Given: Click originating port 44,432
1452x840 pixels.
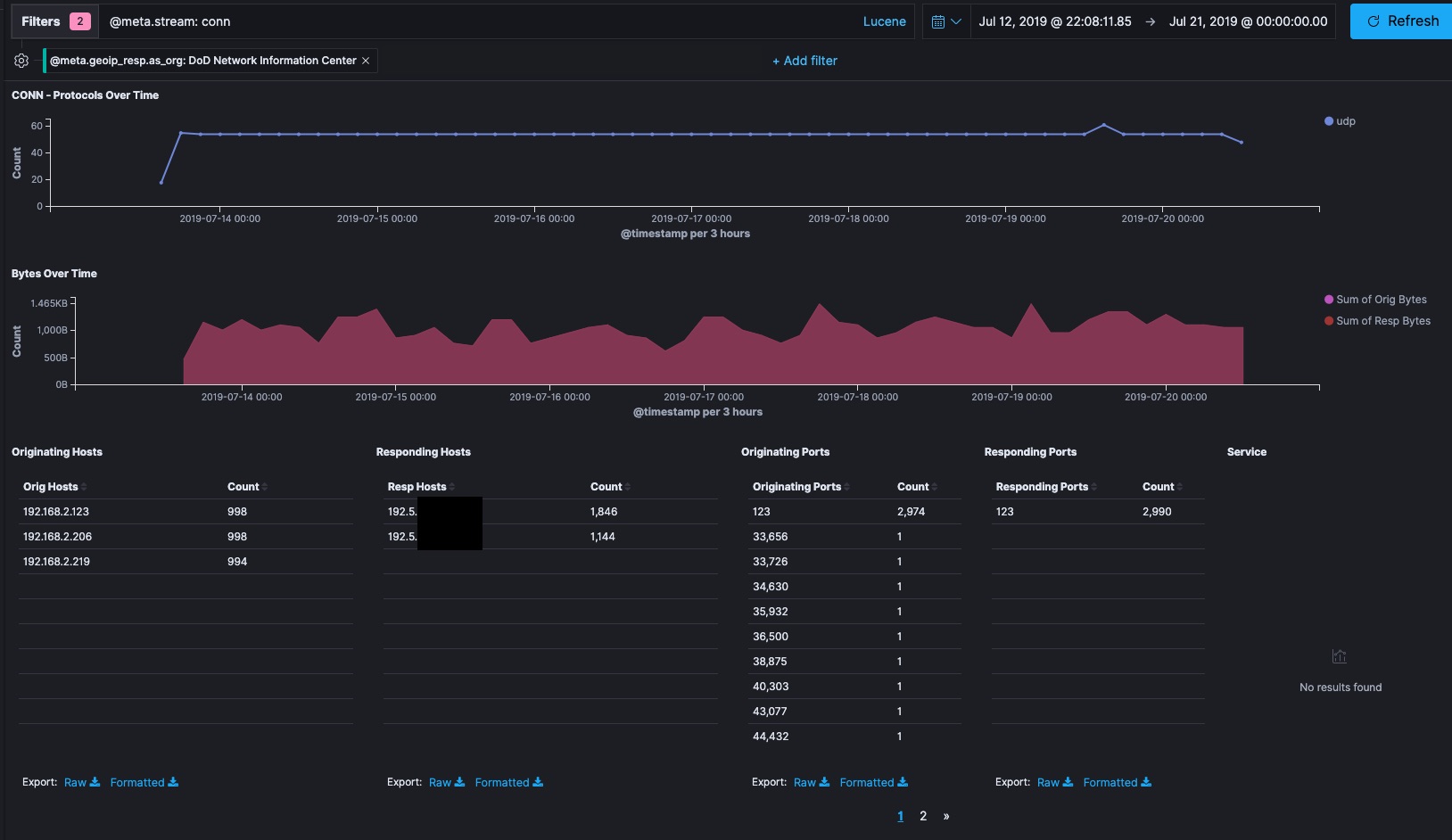Looking at the screenshot, I should pyautogui.click(x=771, y=737).
